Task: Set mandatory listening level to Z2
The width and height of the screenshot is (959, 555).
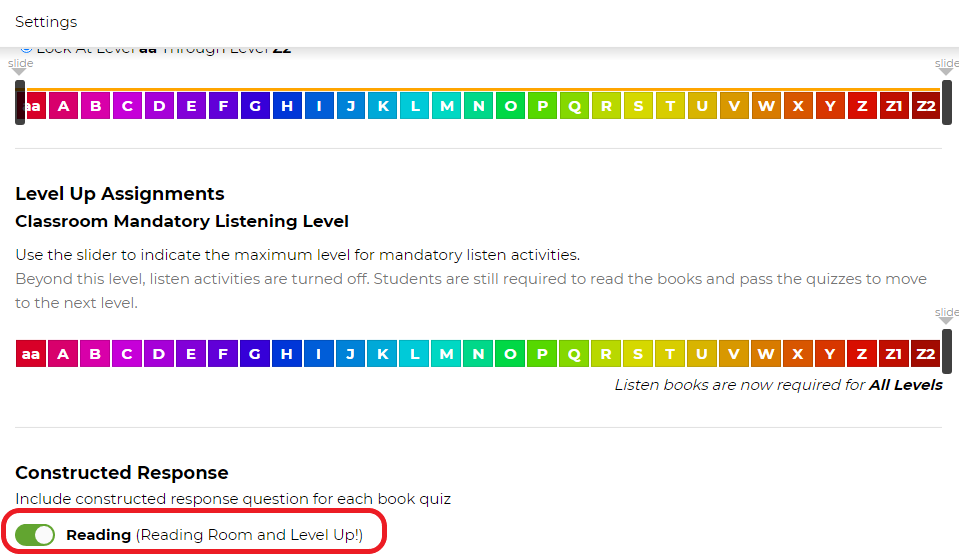Action: point(926,354)
